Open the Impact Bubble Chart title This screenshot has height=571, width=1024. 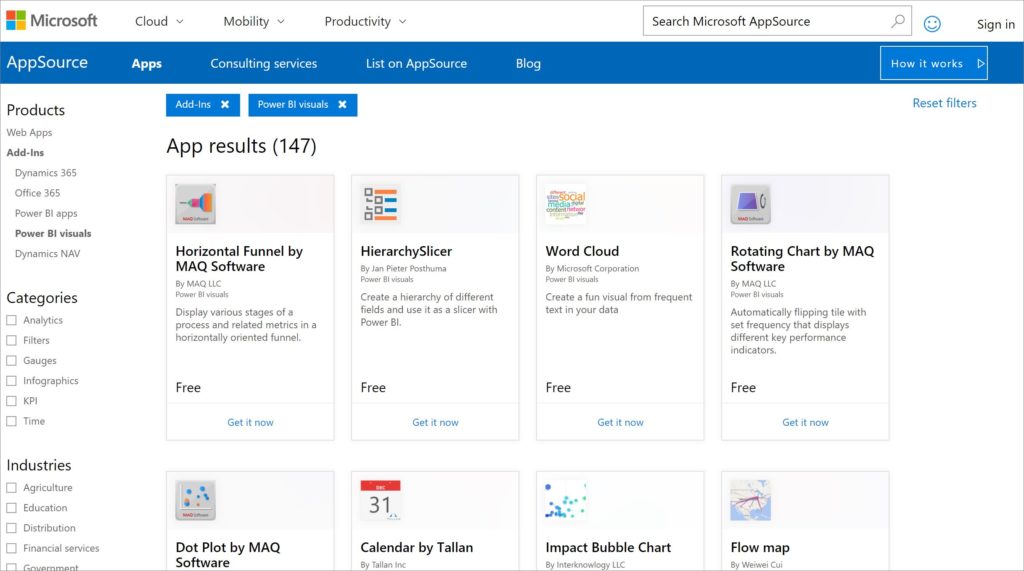point(608,547)
